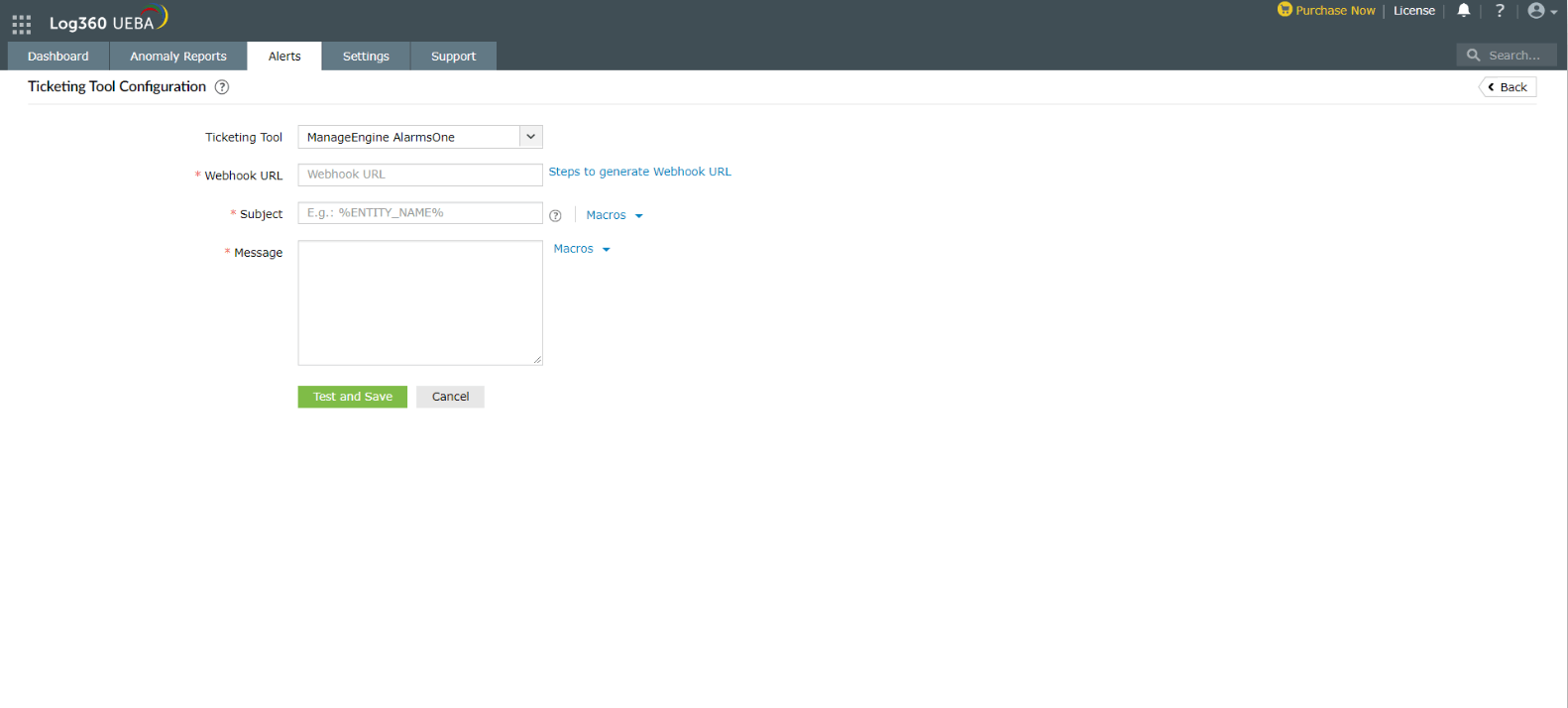The height and width of the screenshot is (708, 1568).
Task: Click the Search box in header
Action: [1507, 56]
